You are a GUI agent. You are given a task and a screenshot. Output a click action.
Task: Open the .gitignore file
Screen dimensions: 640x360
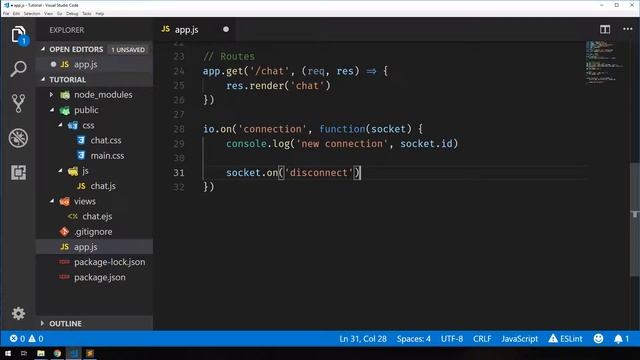click(x=93, y=231)
